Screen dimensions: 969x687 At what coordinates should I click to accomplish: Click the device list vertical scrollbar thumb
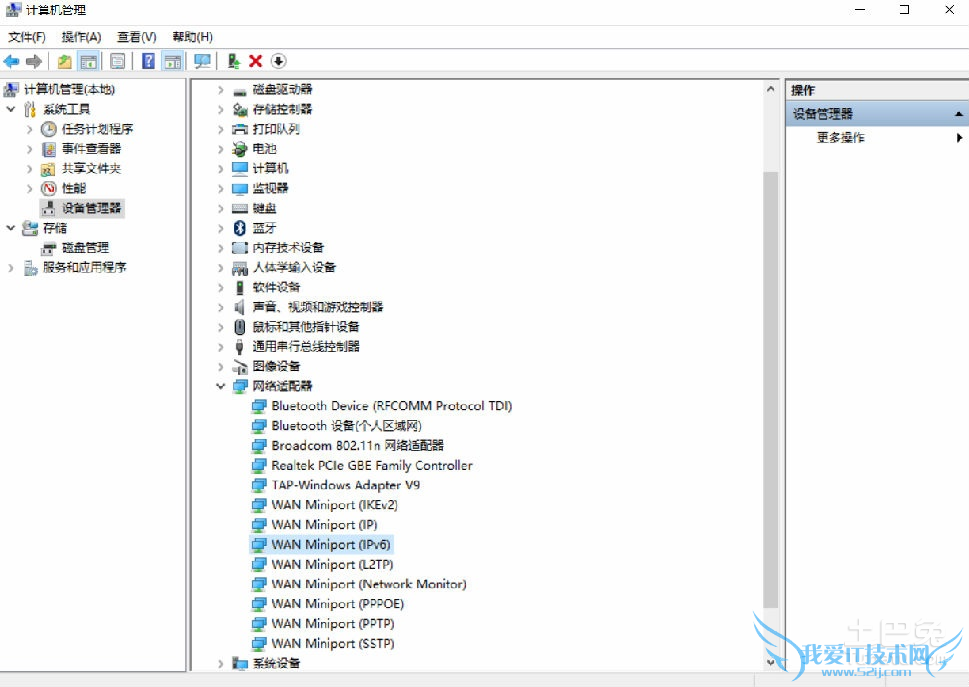coord(770,390)
